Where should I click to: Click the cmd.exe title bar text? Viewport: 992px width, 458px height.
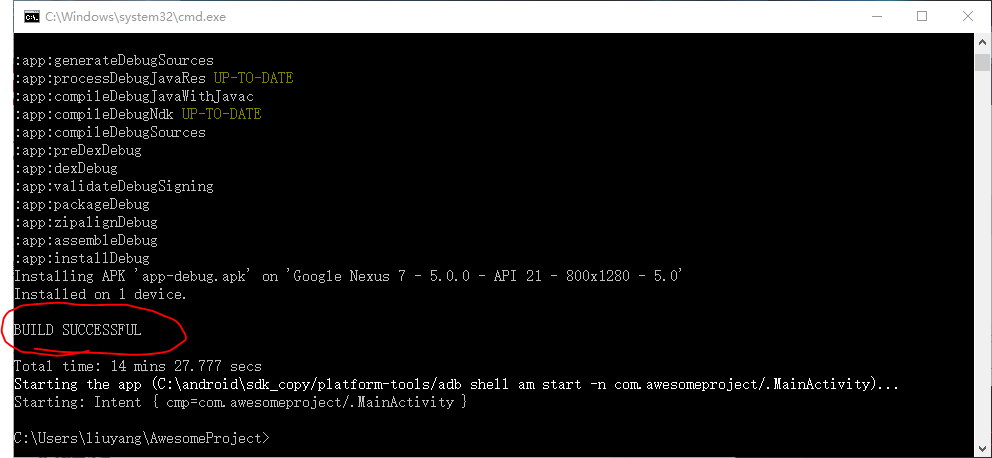135,17
